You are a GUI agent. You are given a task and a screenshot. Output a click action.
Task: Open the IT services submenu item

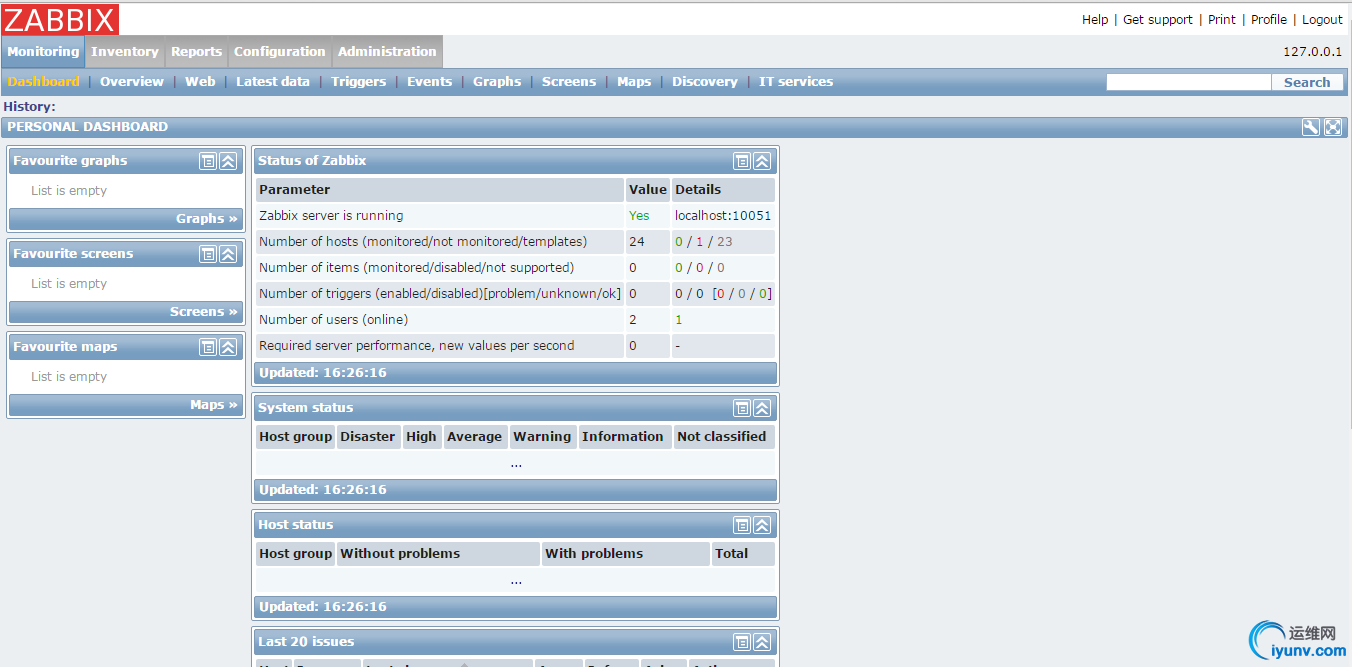pyautogui.click(x=796, y=82)
